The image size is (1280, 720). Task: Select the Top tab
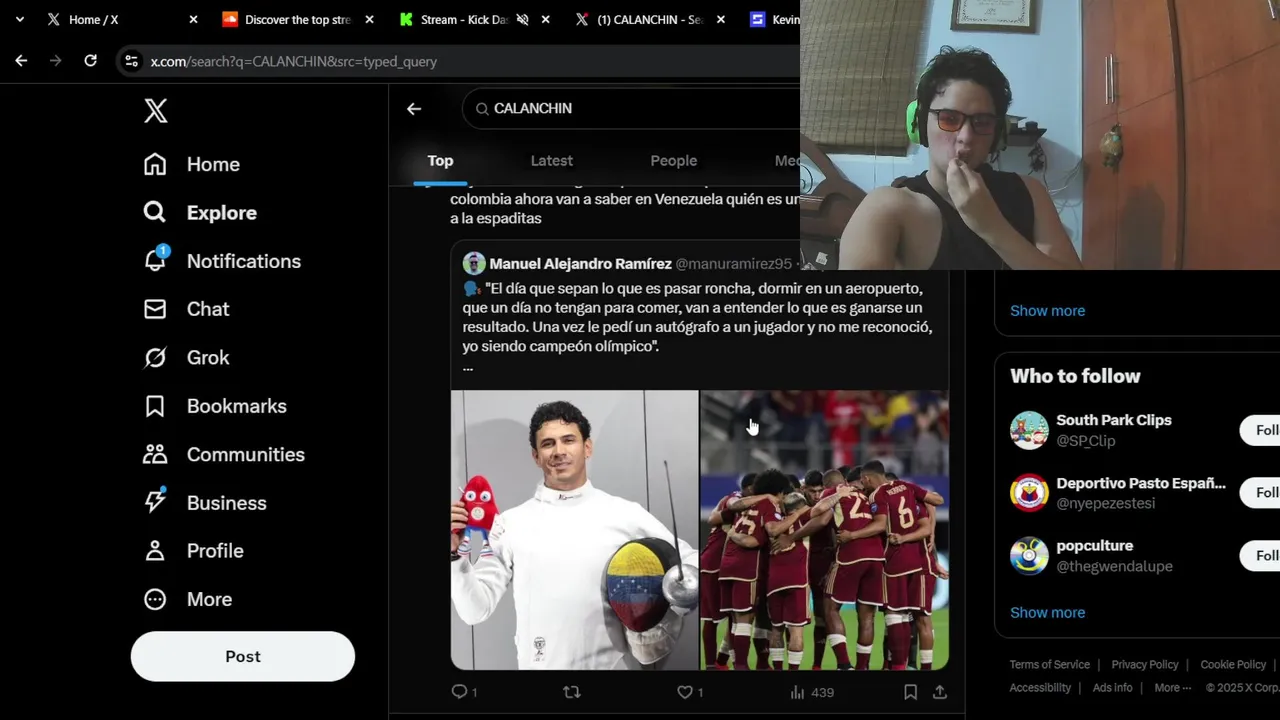coord(440,160)
